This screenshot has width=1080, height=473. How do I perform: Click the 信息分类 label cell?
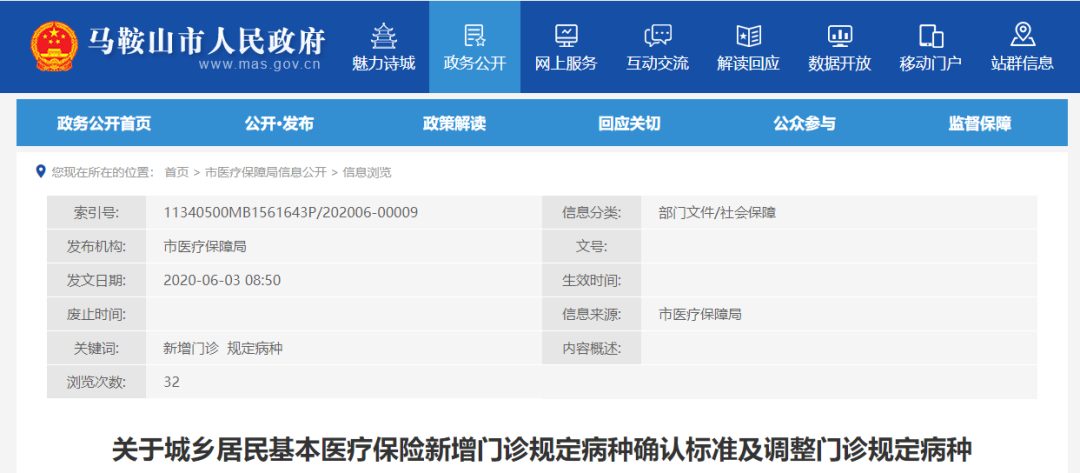coord(592,213)
